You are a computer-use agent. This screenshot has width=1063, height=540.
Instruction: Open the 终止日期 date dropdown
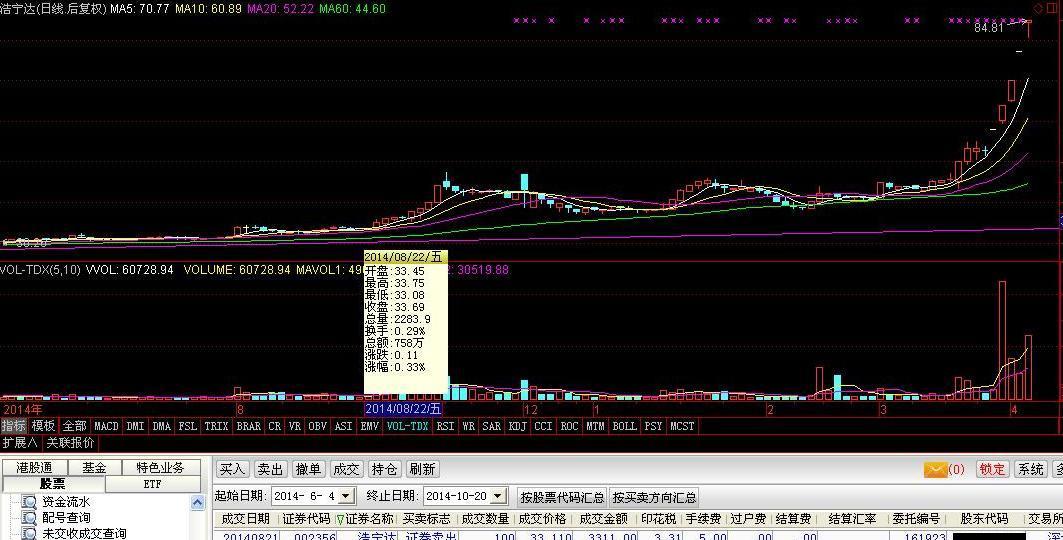[498, 497]
